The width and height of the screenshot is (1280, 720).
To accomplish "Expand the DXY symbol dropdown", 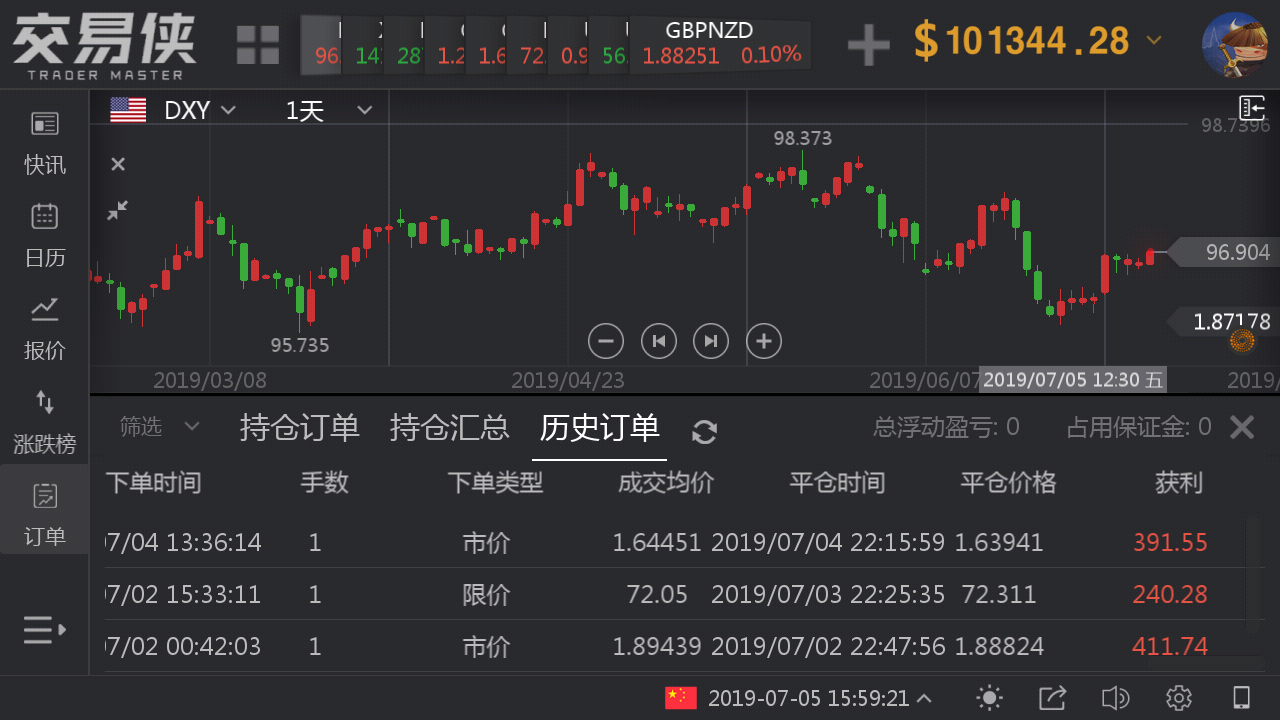I will click(x=198, y=110).
